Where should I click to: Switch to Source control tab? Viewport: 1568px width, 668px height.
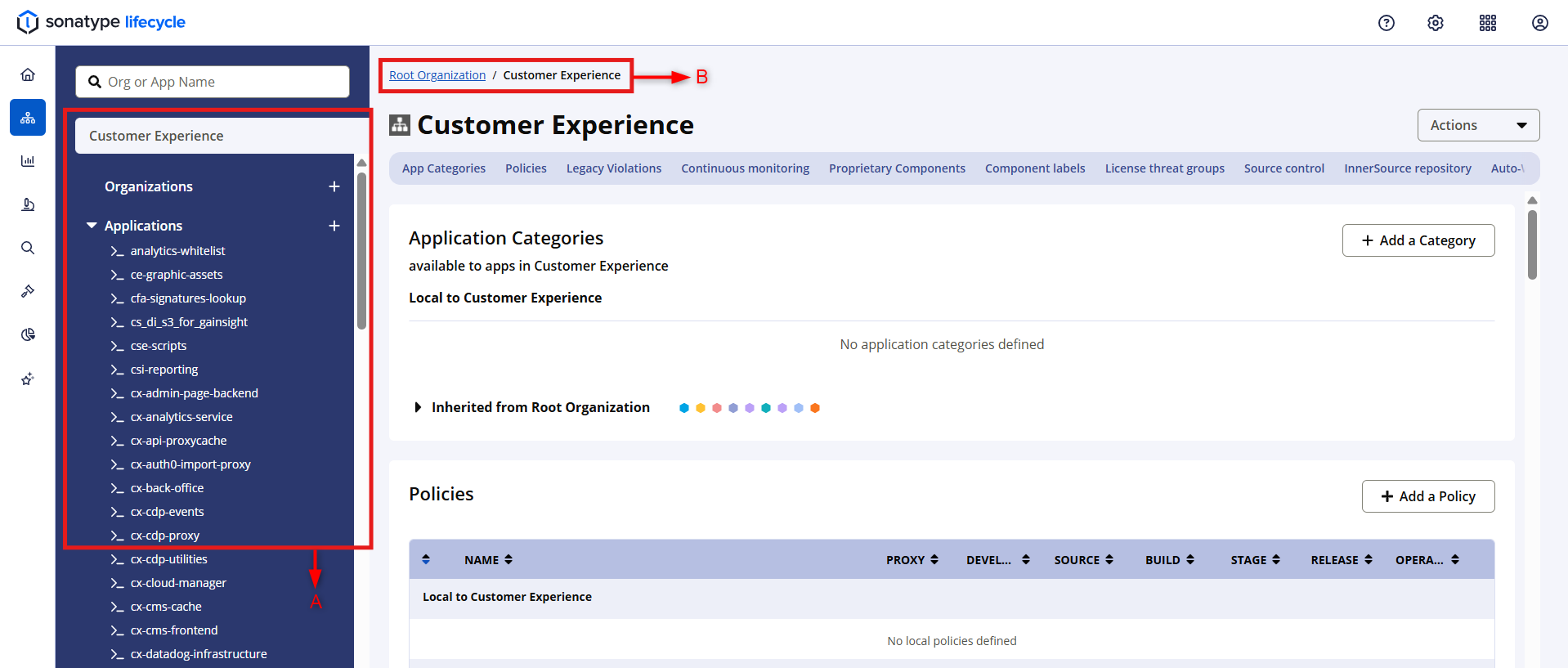point(1284,168)
